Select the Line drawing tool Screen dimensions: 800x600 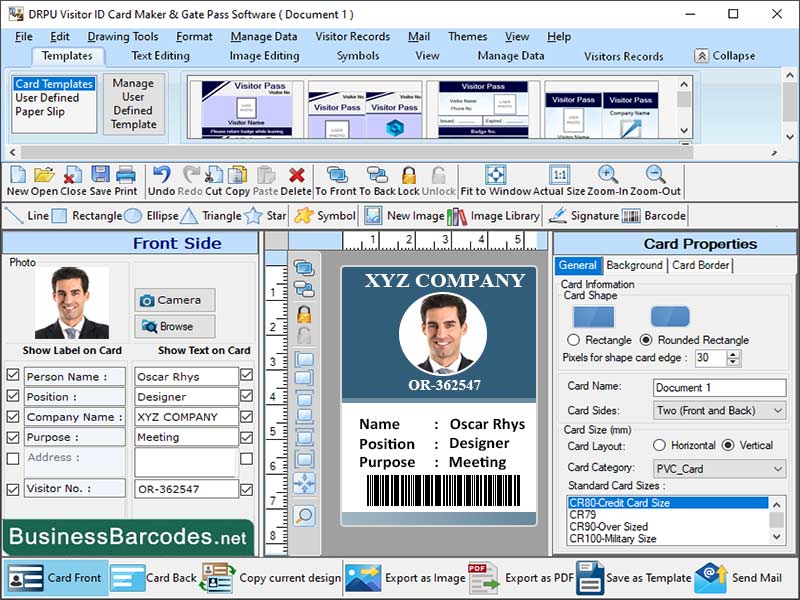pyautogui.click(x=24, y=215)
